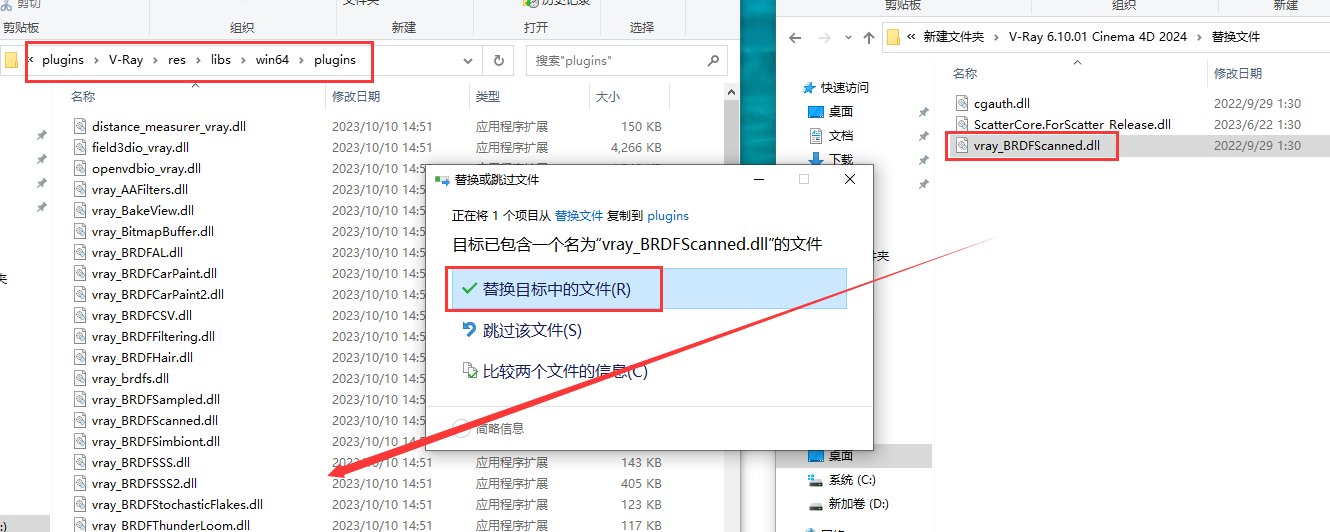Click the search magnifier icon

pyautogui.click(x=713, y=60)
